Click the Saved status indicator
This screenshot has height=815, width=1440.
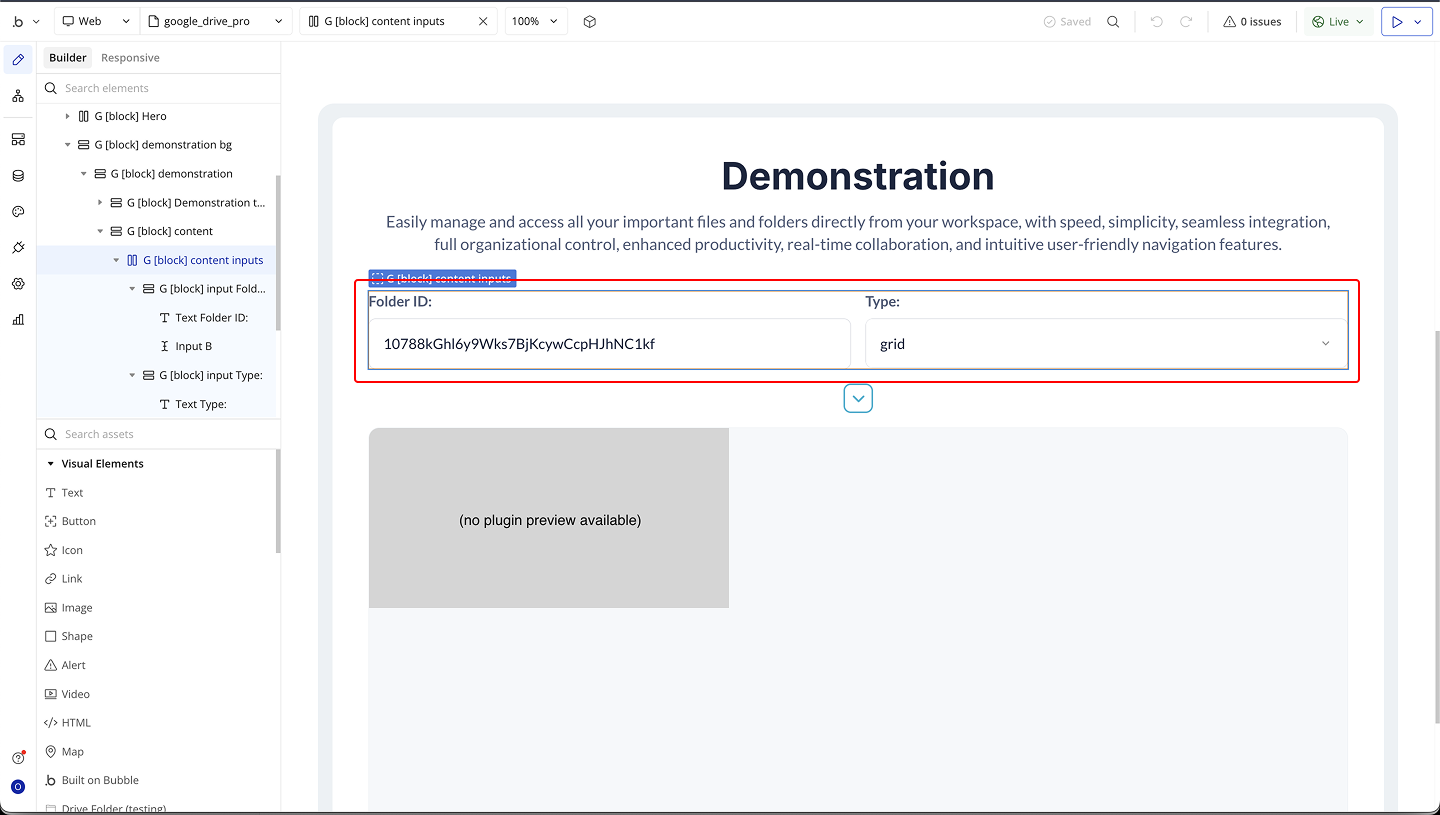1067,21
